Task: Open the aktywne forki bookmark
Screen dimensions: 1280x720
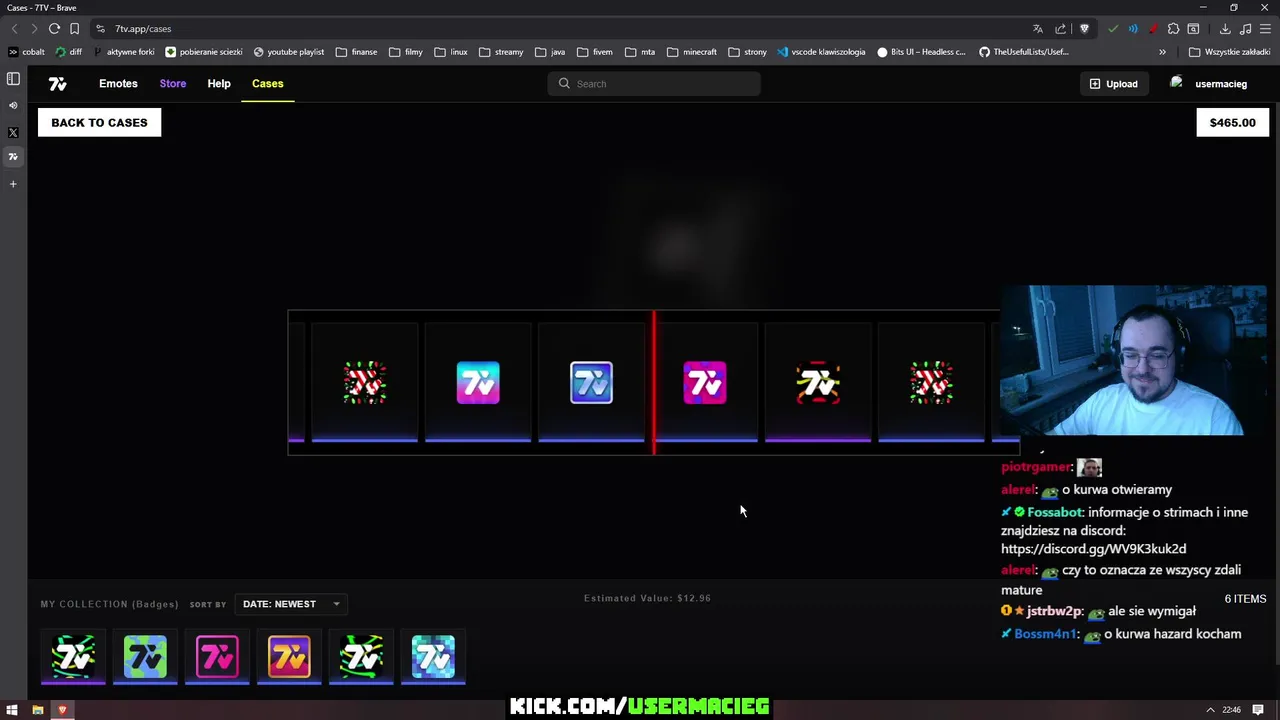Action: pyautogui.click(x=124, y=52)
